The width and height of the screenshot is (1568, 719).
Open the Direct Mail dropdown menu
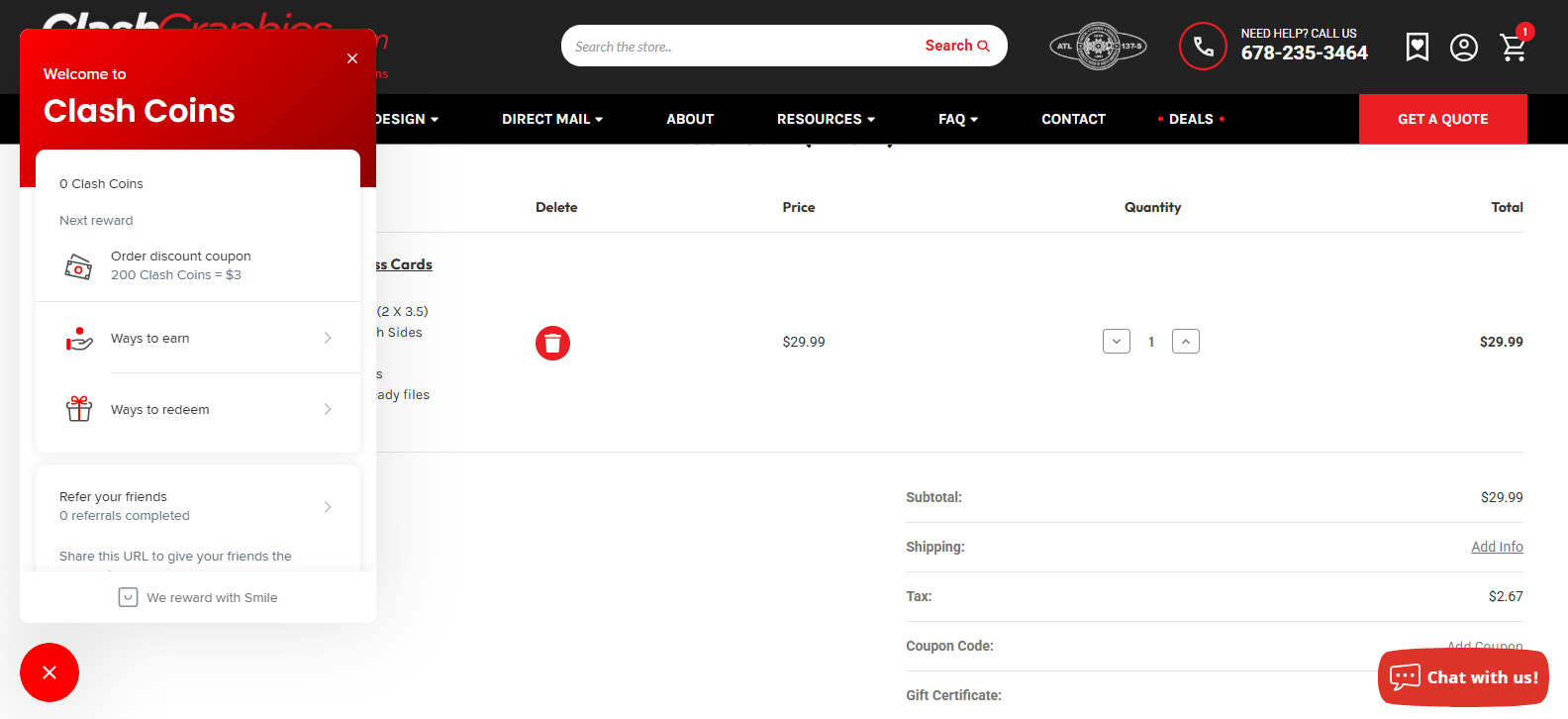point(552,119)
